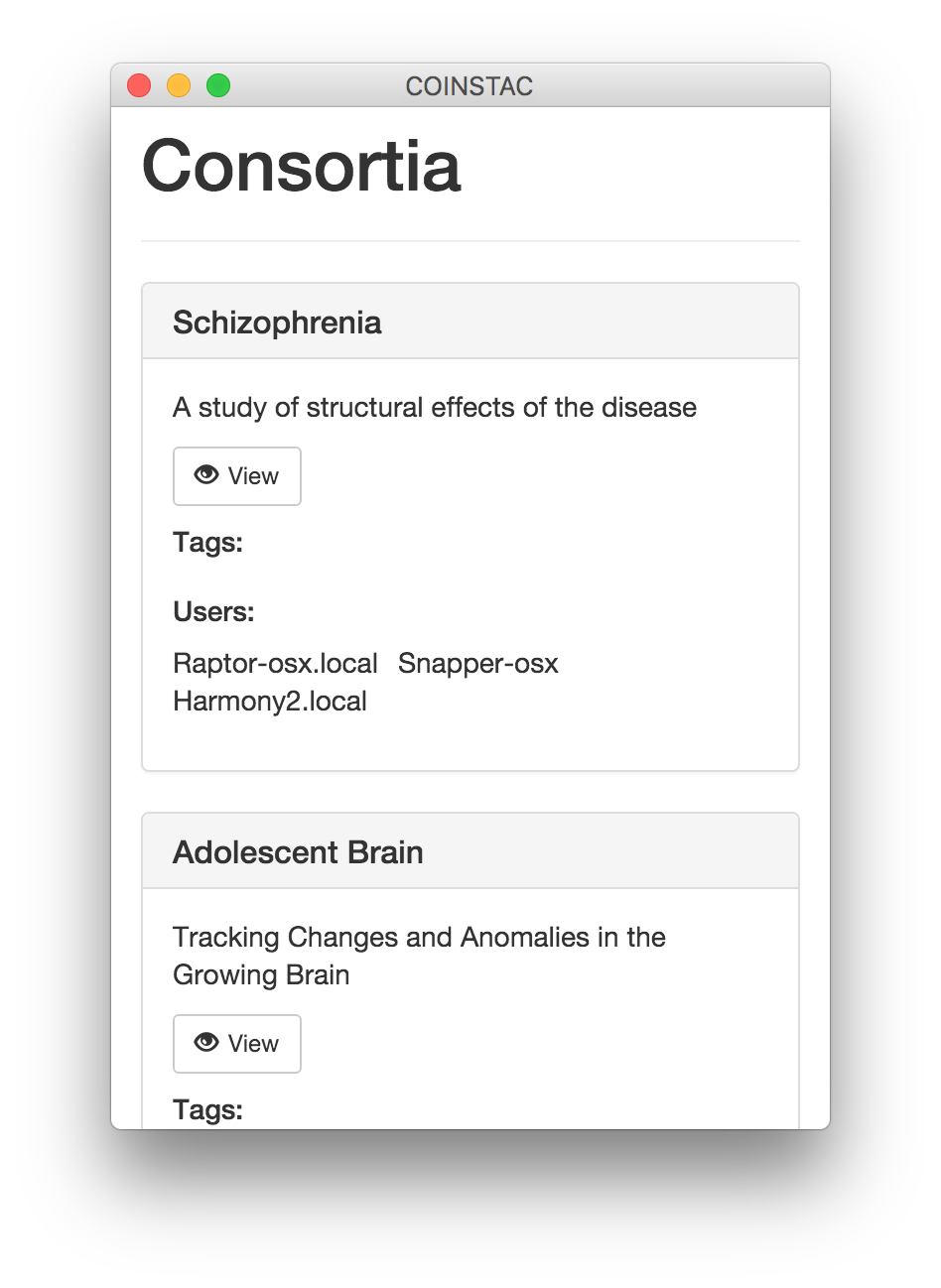The image size is (941, 1288).
Task: Click the Schizophrenia description text
Action: (x=434, y=407)
